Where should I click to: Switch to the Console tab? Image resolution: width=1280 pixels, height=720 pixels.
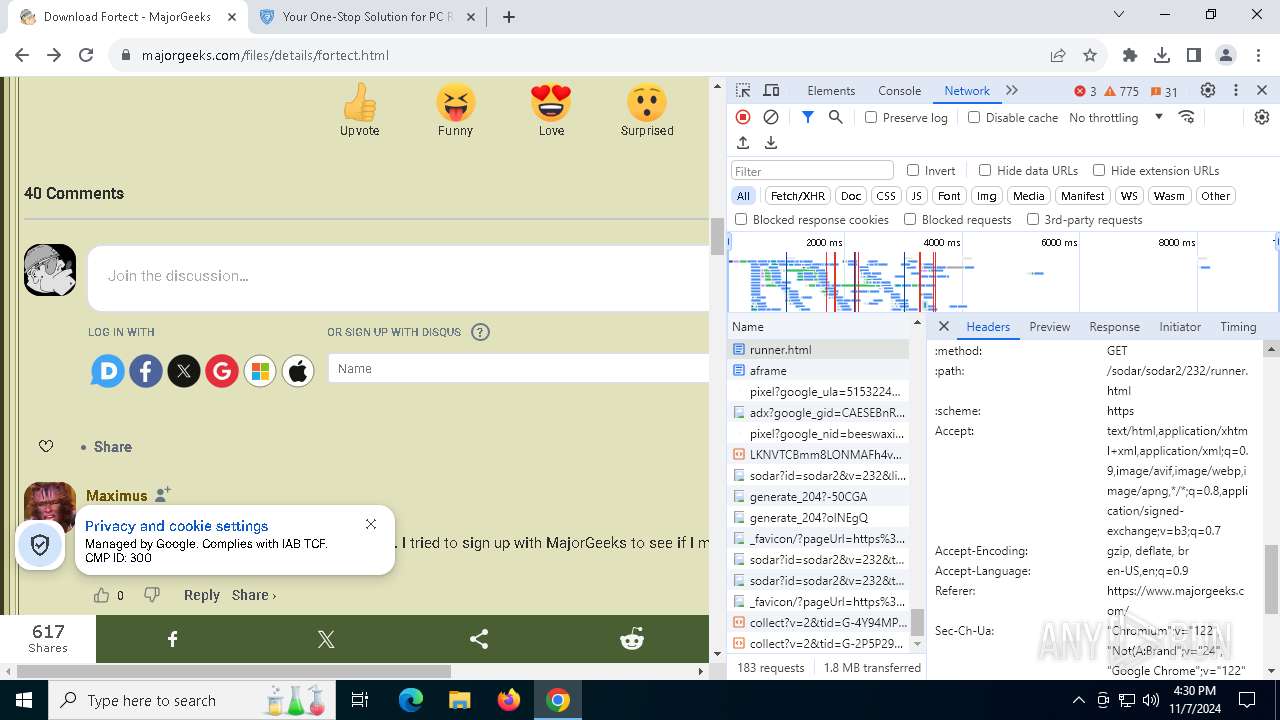point(899,90)
